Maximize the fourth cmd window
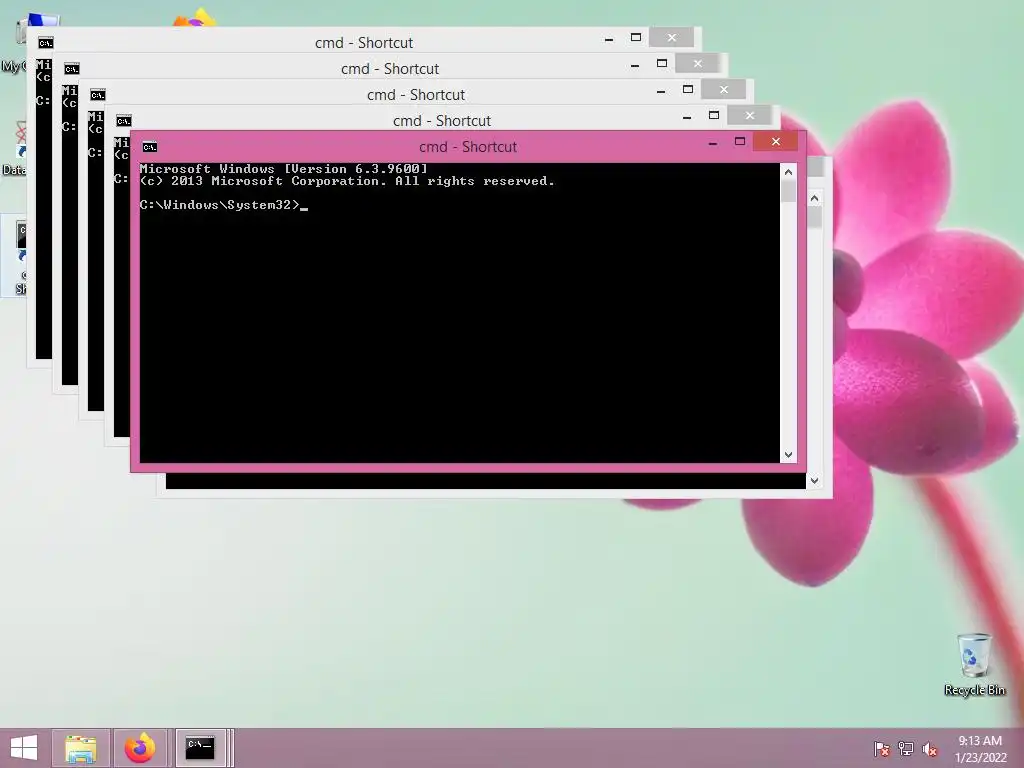1024x768 pixels. click(714, 115)
